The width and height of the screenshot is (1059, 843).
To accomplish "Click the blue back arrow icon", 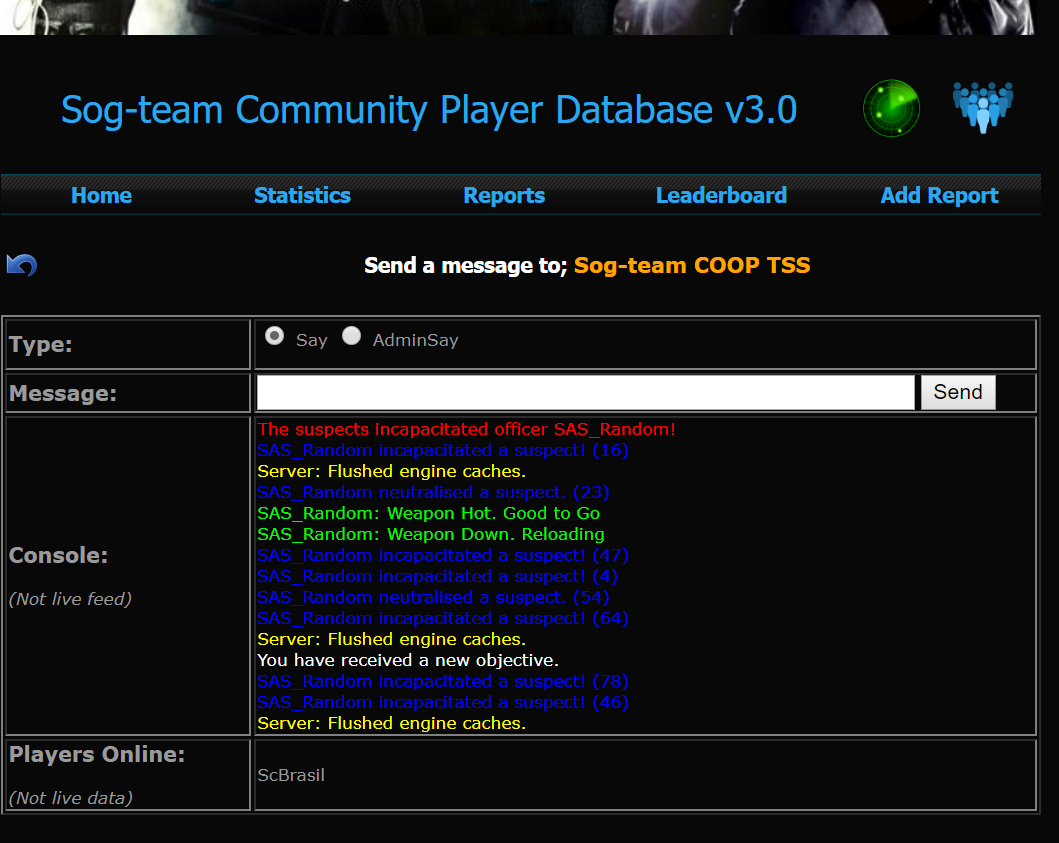I will [x=21, y=265].
